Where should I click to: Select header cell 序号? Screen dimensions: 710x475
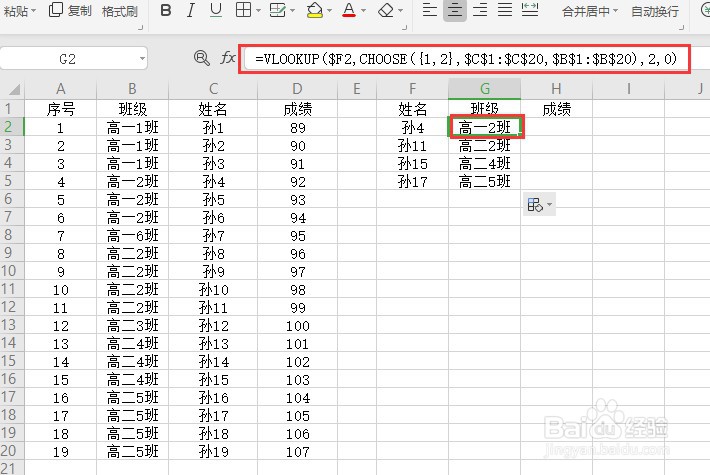click(x=61, y=109)
